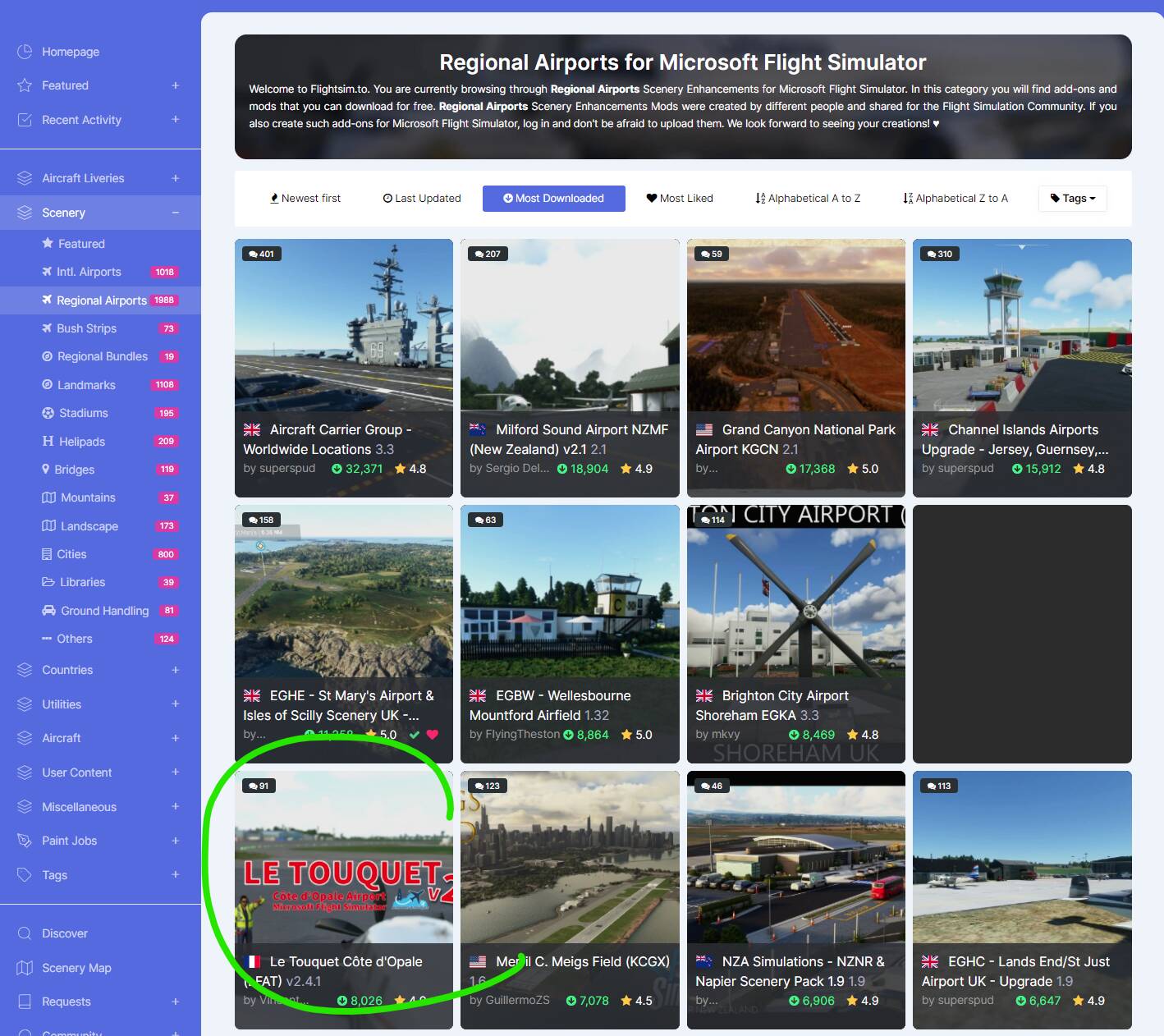Image resolution: width=1164 pixels, height=1036 pixels.
Task: Expand the Featured section plus sign
Action: pyautogui.click(x=175, y=85)
